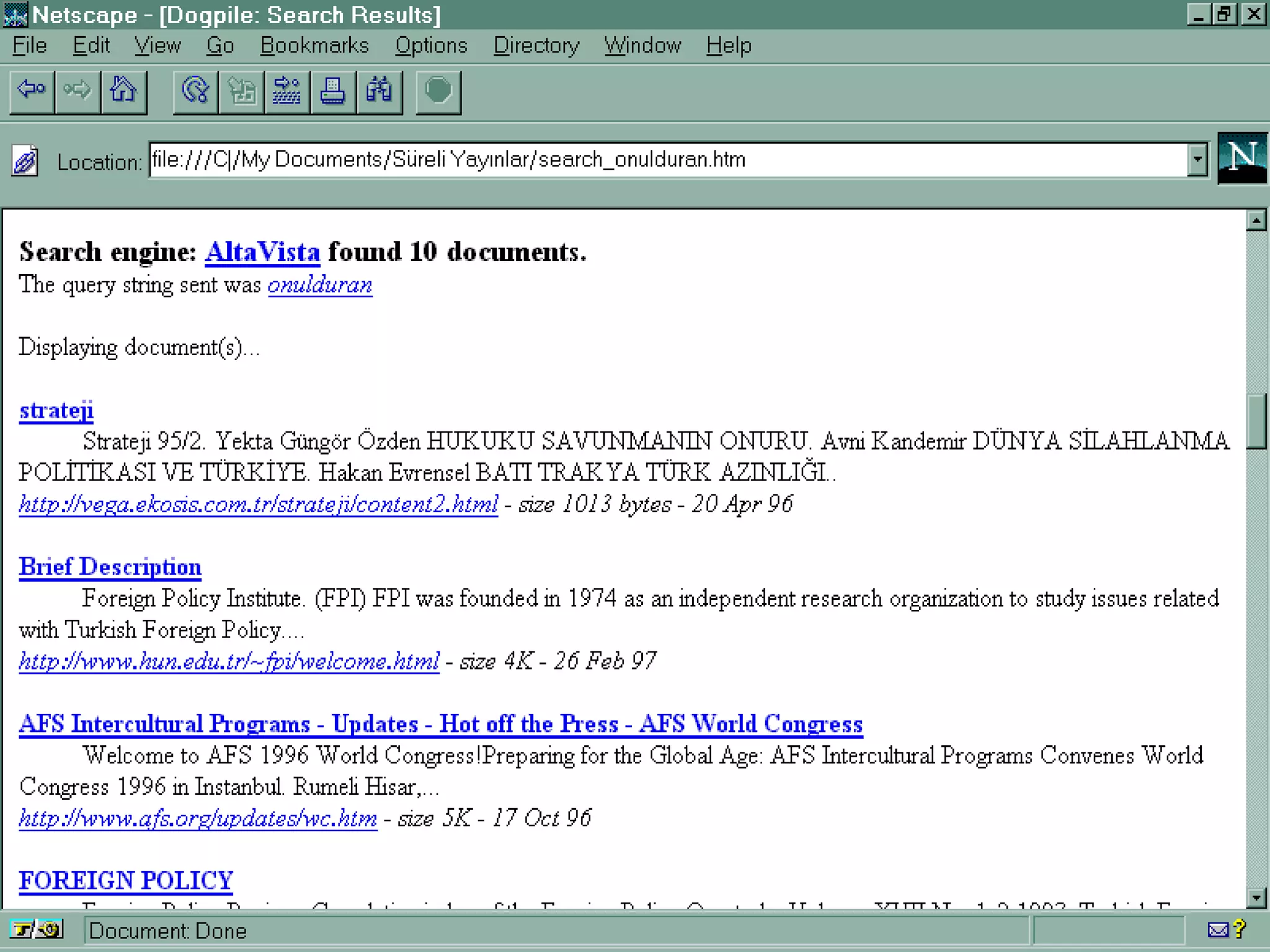The image size is (1270, 952).
Task: Open the Bookmarks menu
Action: tap(314, 45)
